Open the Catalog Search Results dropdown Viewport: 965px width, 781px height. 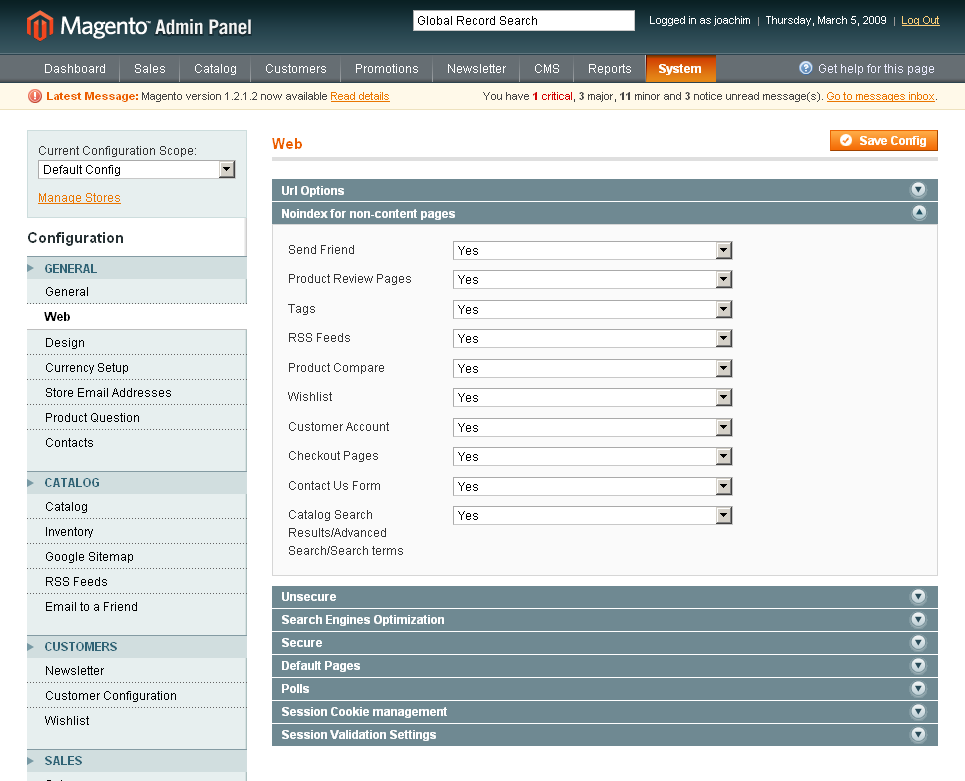point(593,516)
